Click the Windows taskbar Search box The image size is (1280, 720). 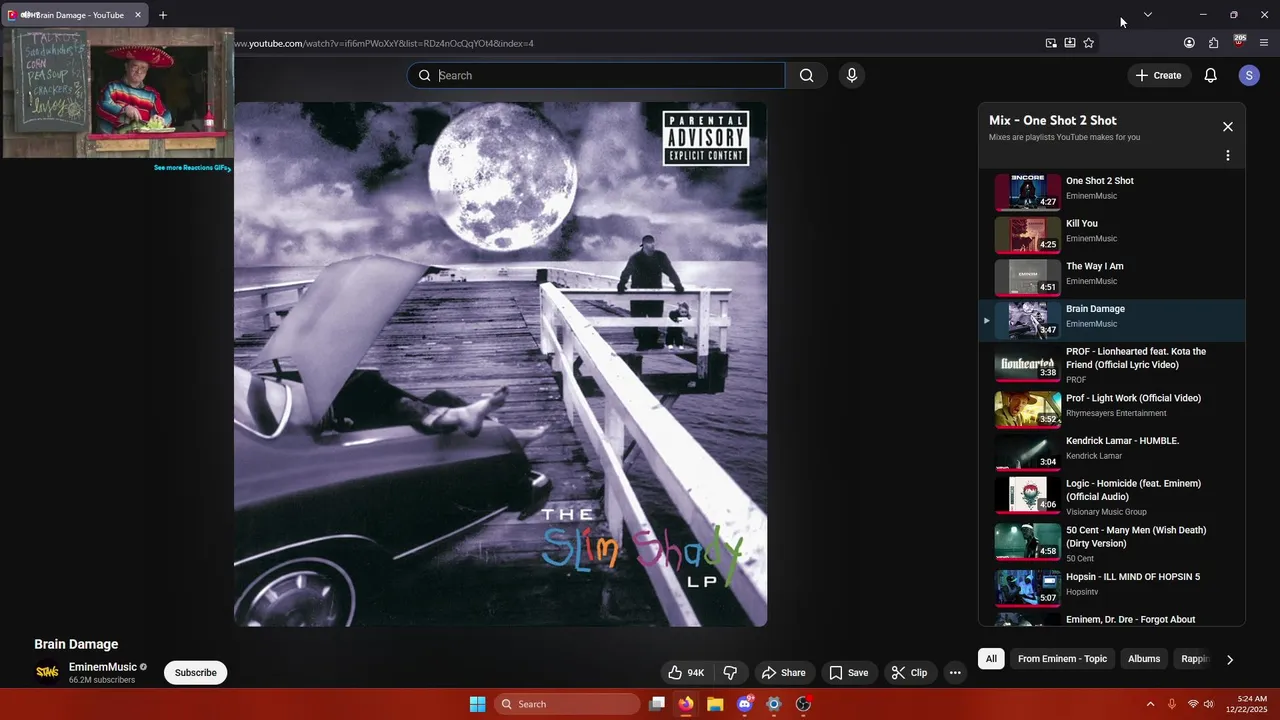click(567, 704)
